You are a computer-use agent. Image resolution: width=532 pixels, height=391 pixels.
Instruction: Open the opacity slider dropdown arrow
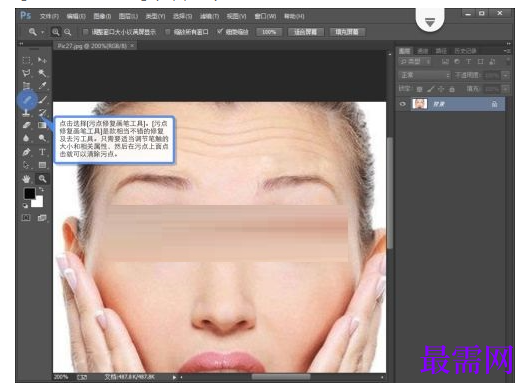point(506,75)
